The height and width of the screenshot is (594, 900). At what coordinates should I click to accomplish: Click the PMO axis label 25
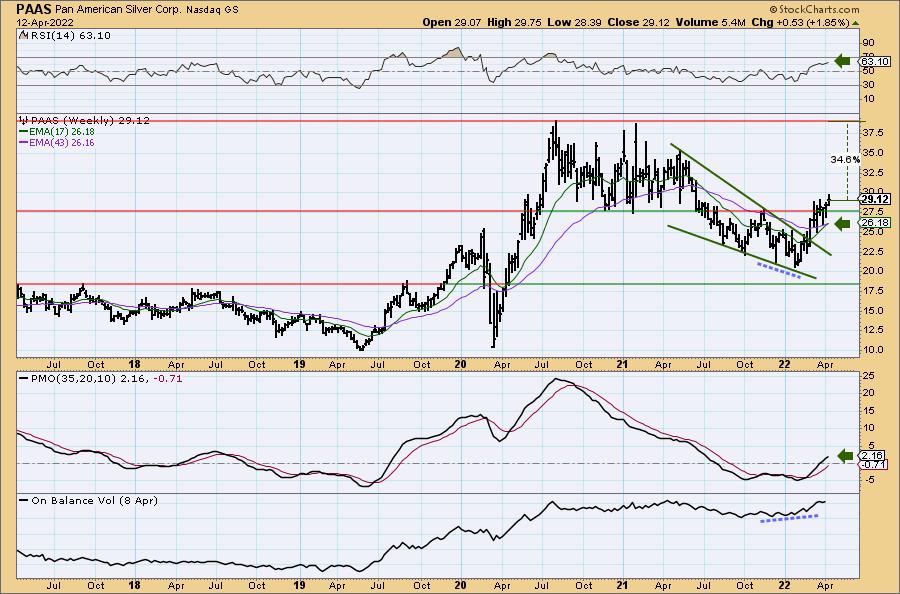point(868,375)
